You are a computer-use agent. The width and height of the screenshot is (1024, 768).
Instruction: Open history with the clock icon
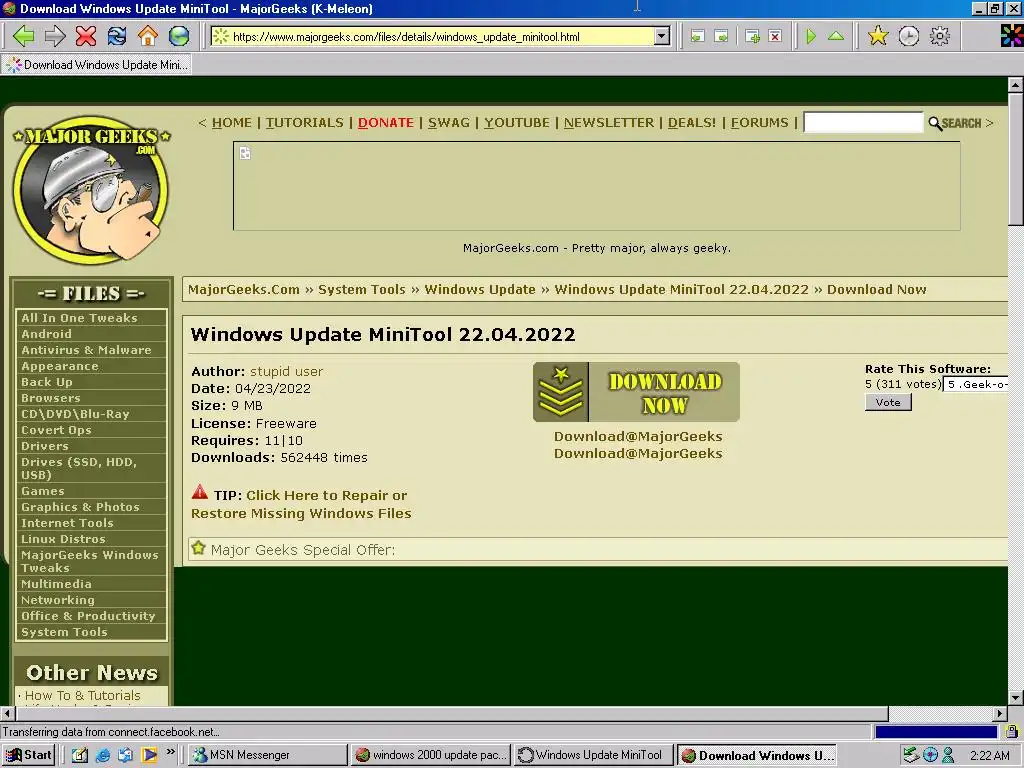[x=908, y=36]
